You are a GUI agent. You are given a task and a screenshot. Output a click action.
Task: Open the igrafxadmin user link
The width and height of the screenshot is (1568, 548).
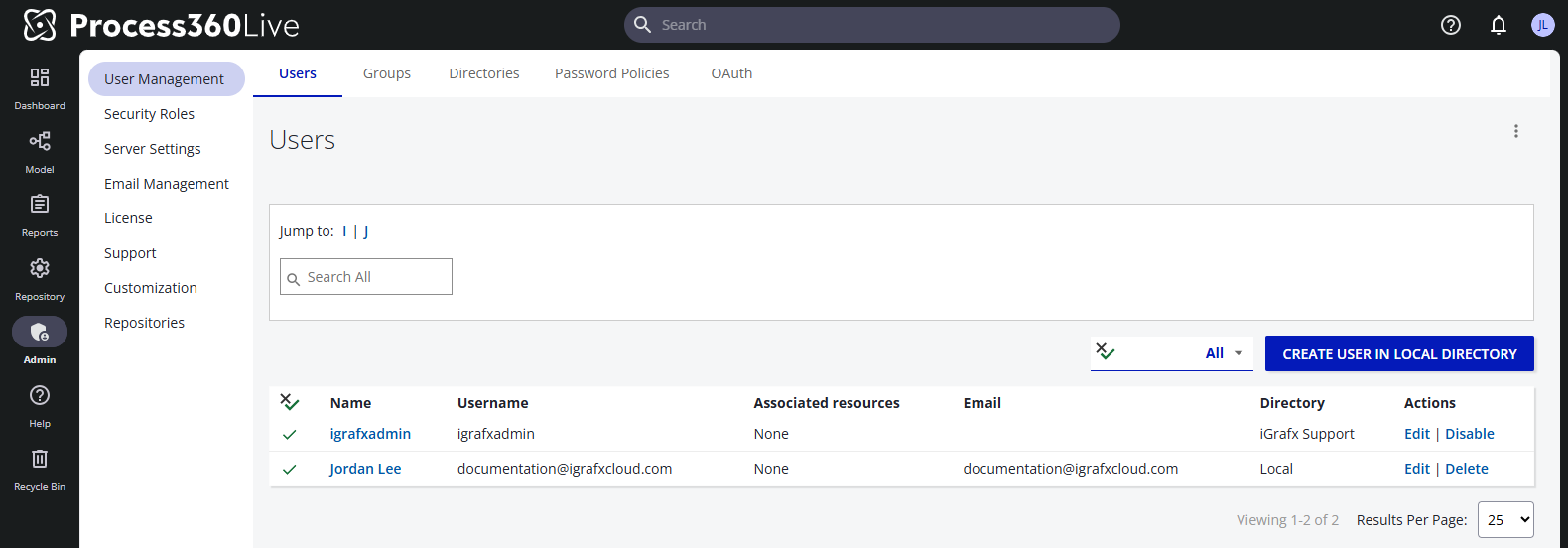[x=370, y=434]
